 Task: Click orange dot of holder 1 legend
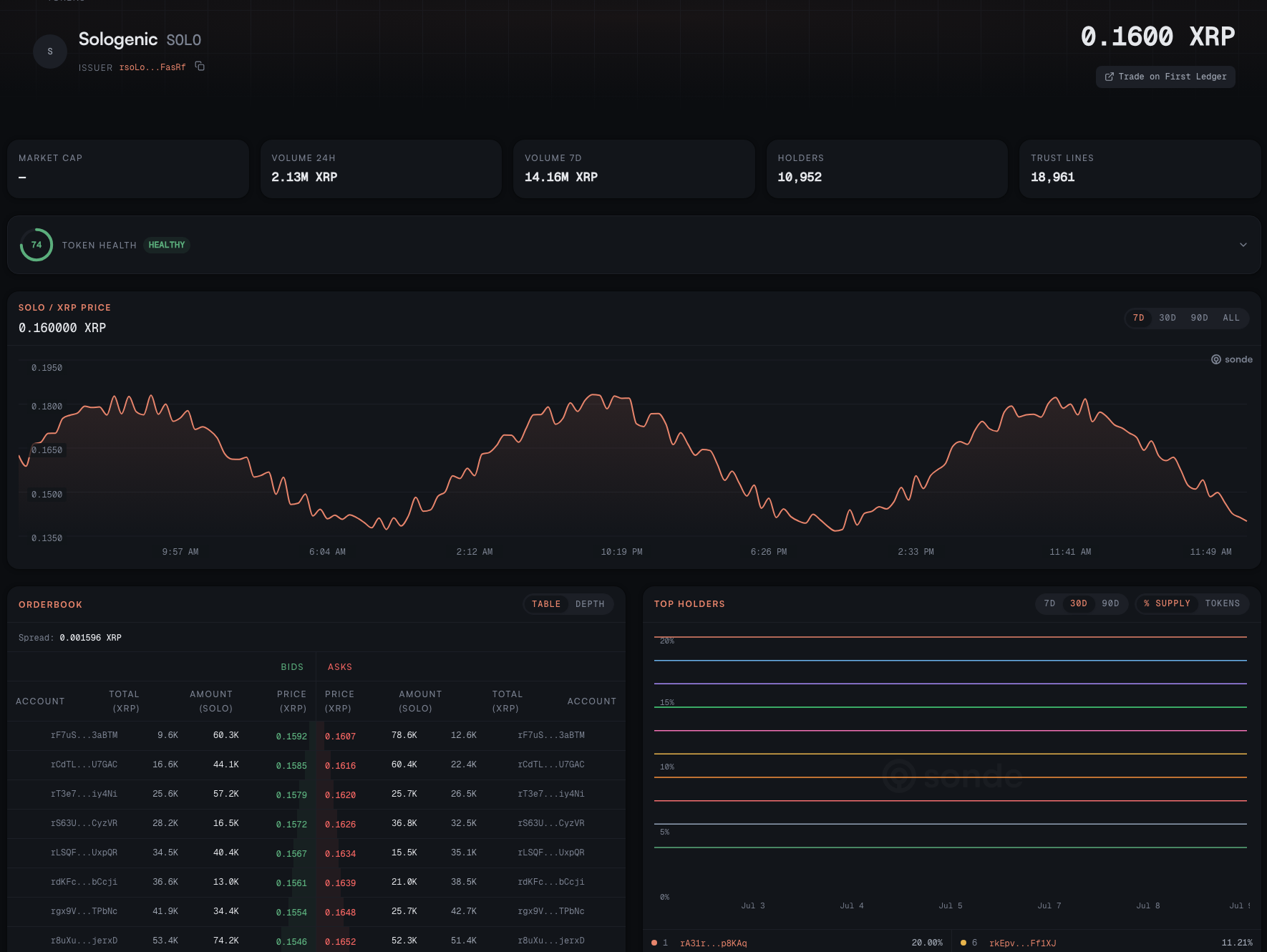click(x=654, y=943)
